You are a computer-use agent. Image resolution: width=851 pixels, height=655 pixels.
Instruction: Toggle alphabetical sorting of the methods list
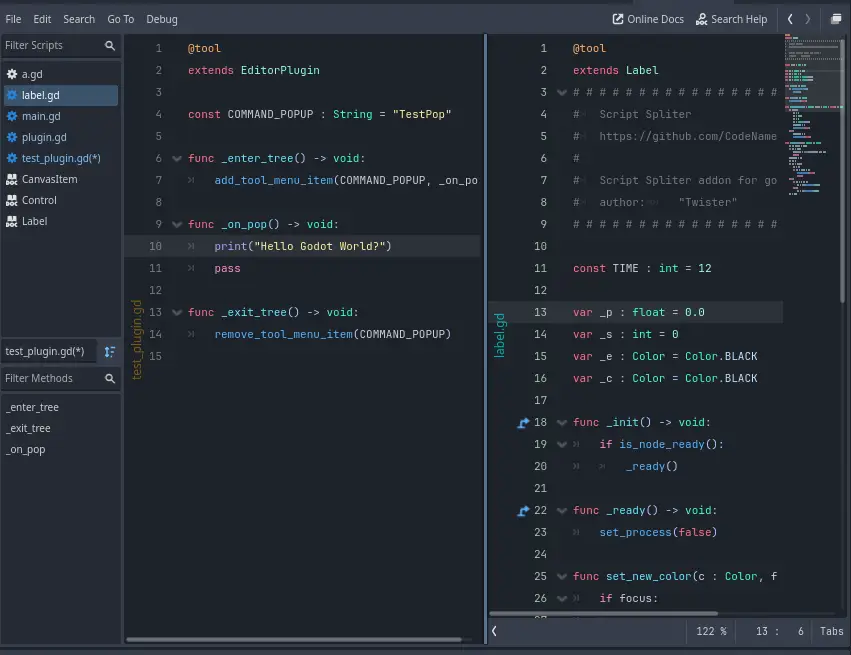point(110,352)
